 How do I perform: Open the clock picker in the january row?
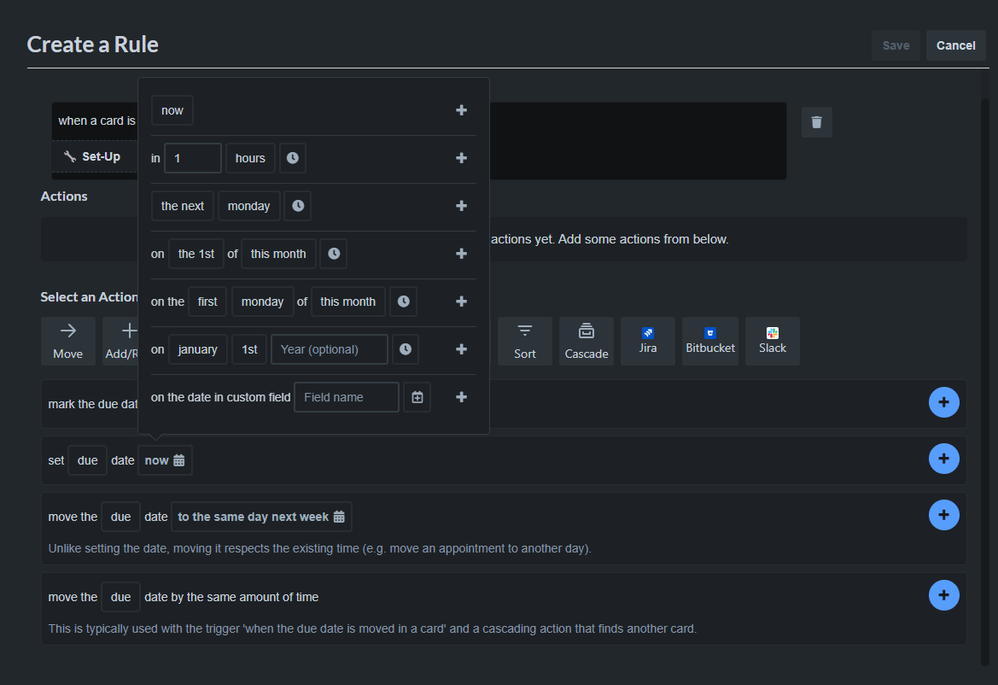[405, 349]
